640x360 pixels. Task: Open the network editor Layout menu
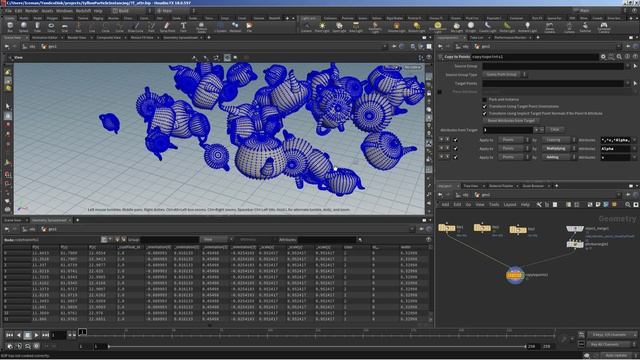tap(510, 204)
